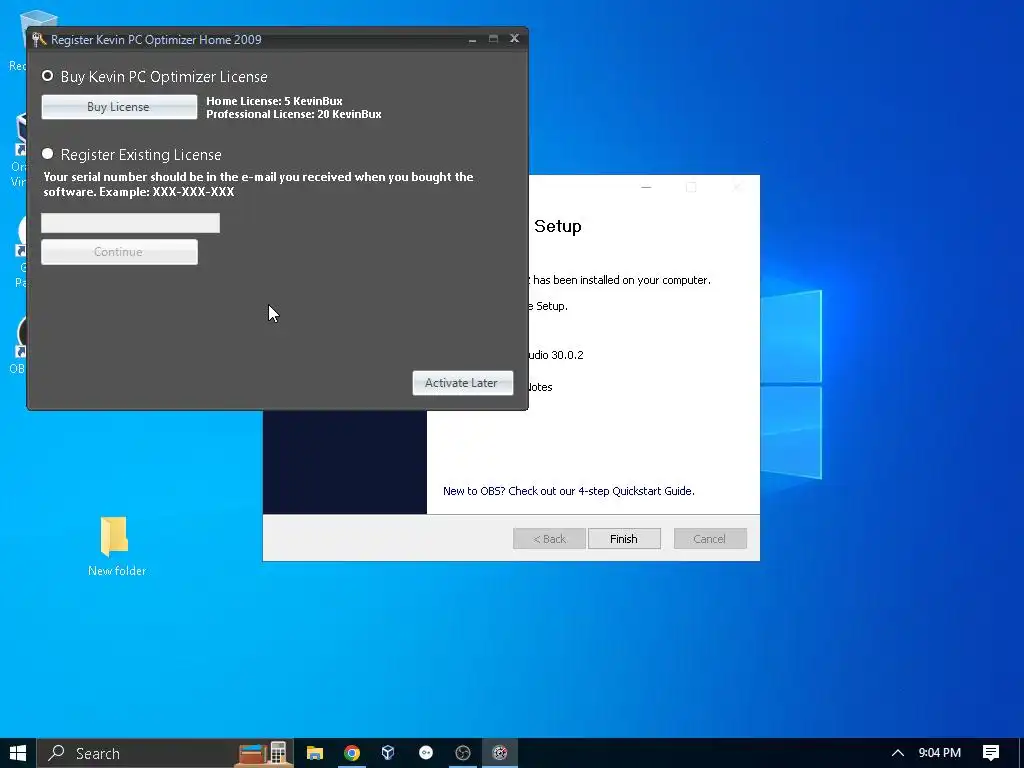
Task: Open the Windows Start menu
Action: 18,753
